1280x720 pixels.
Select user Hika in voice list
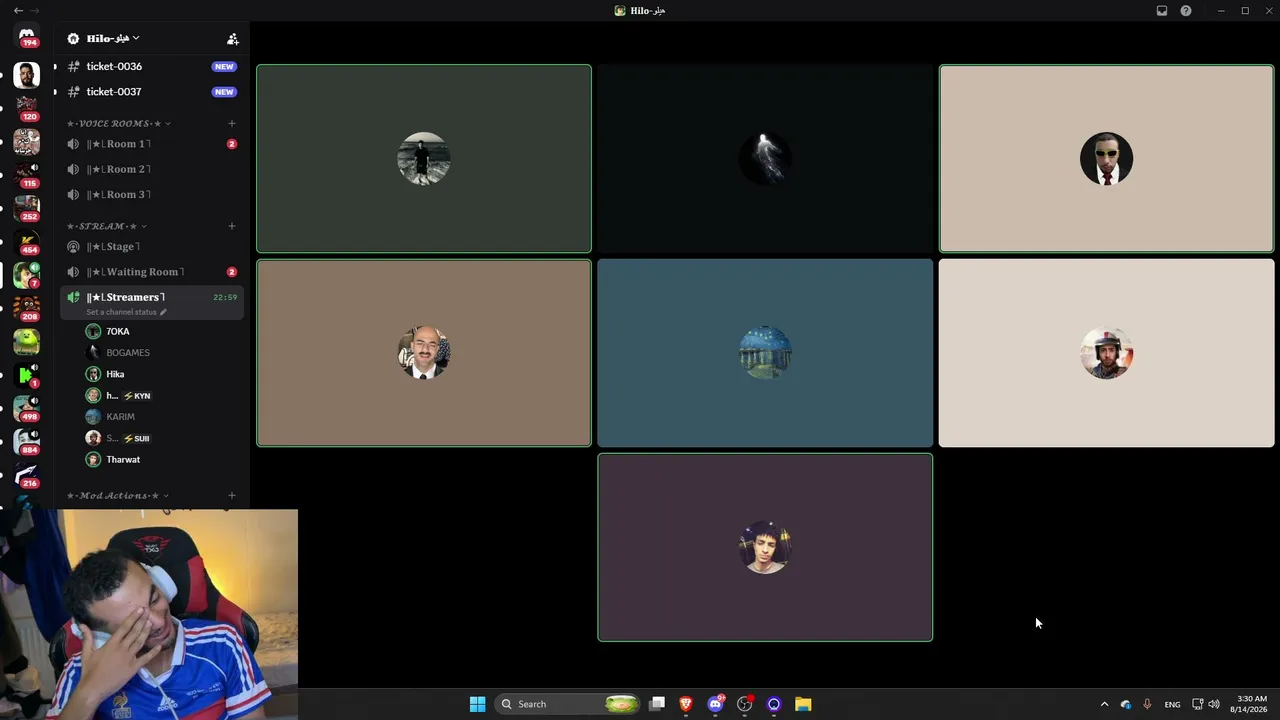click(160, 374)
